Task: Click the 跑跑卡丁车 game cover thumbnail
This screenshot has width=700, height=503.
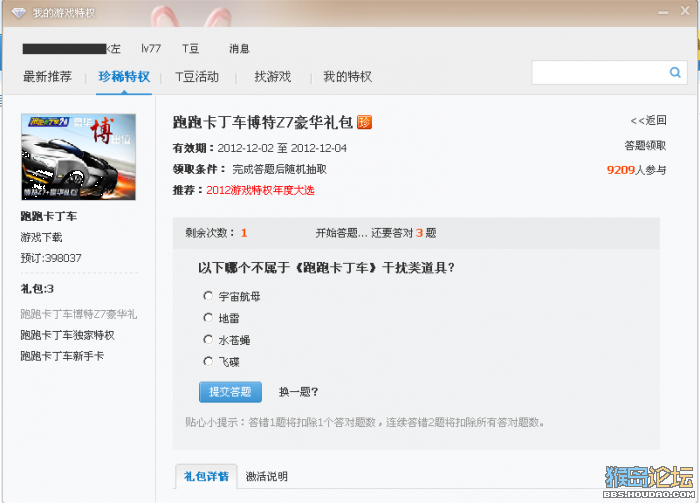Action: click(x=79, y=157)
